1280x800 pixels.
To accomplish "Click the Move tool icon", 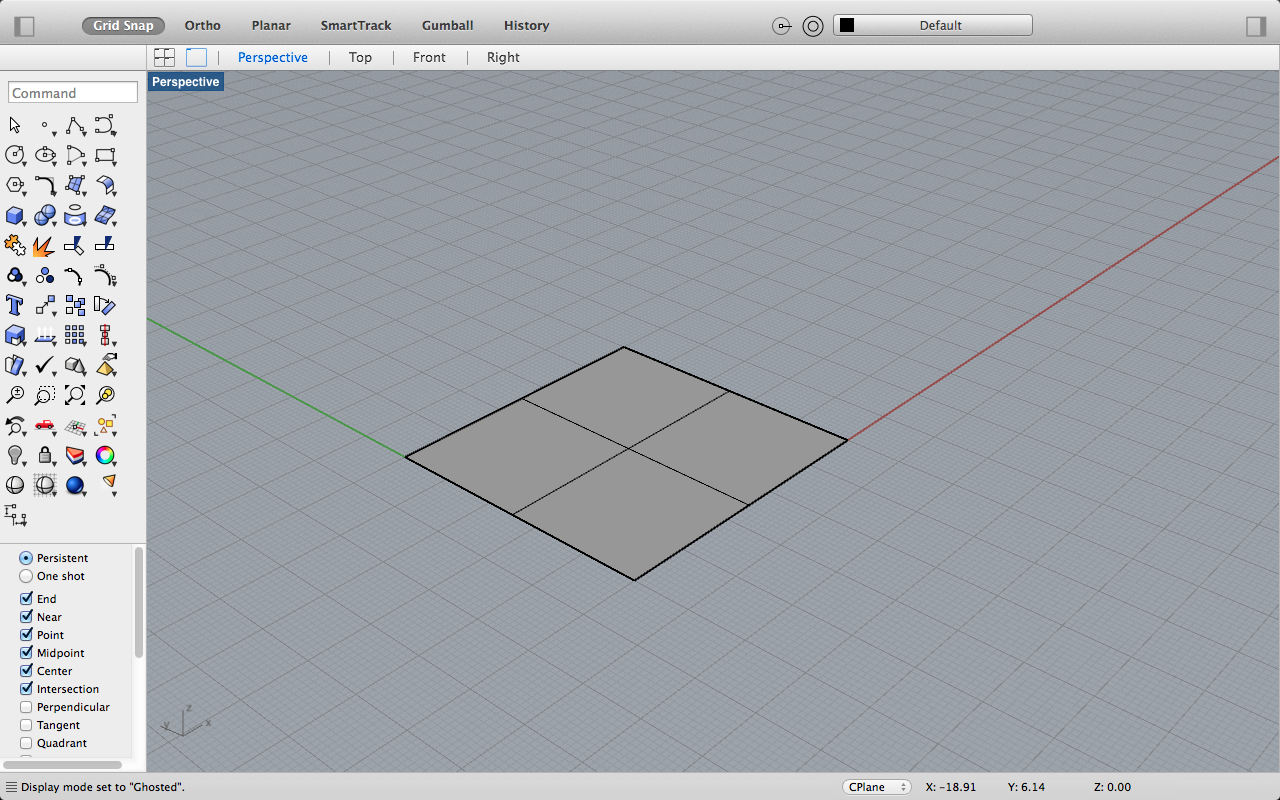I will (x=45, y=305).
